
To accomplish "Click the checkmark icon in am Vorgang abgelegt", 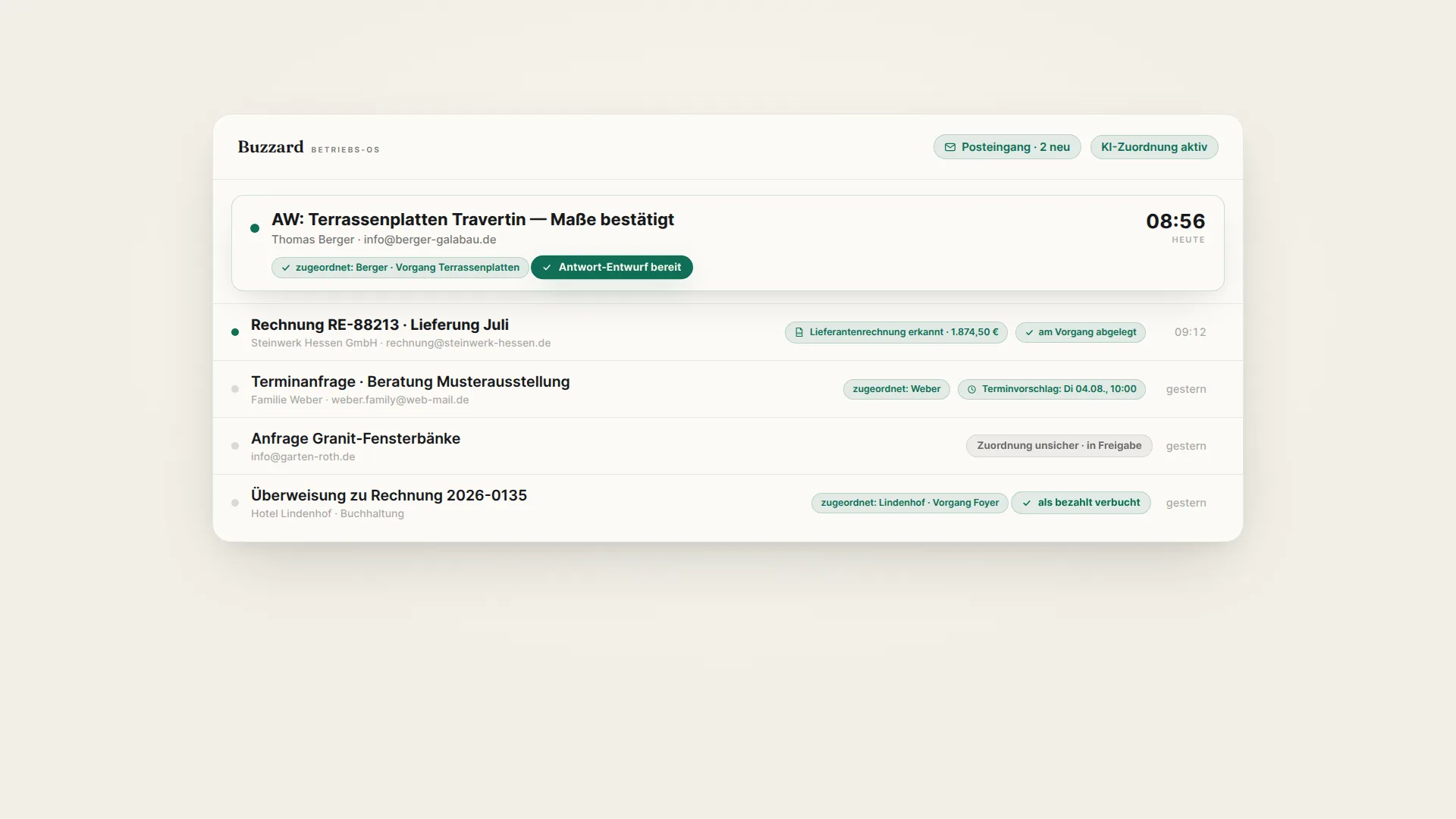I will point(1029,332).
